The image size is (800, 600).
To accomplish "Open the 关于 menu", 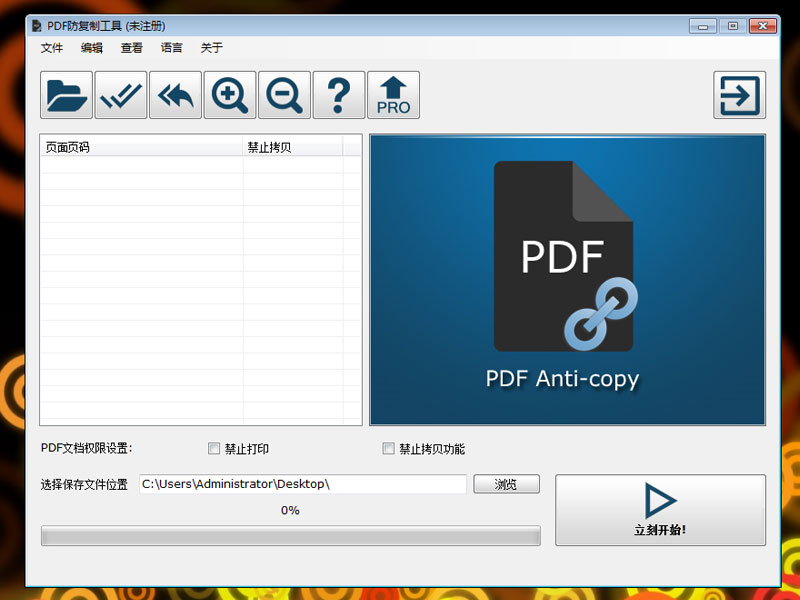I will click(211, 48).
